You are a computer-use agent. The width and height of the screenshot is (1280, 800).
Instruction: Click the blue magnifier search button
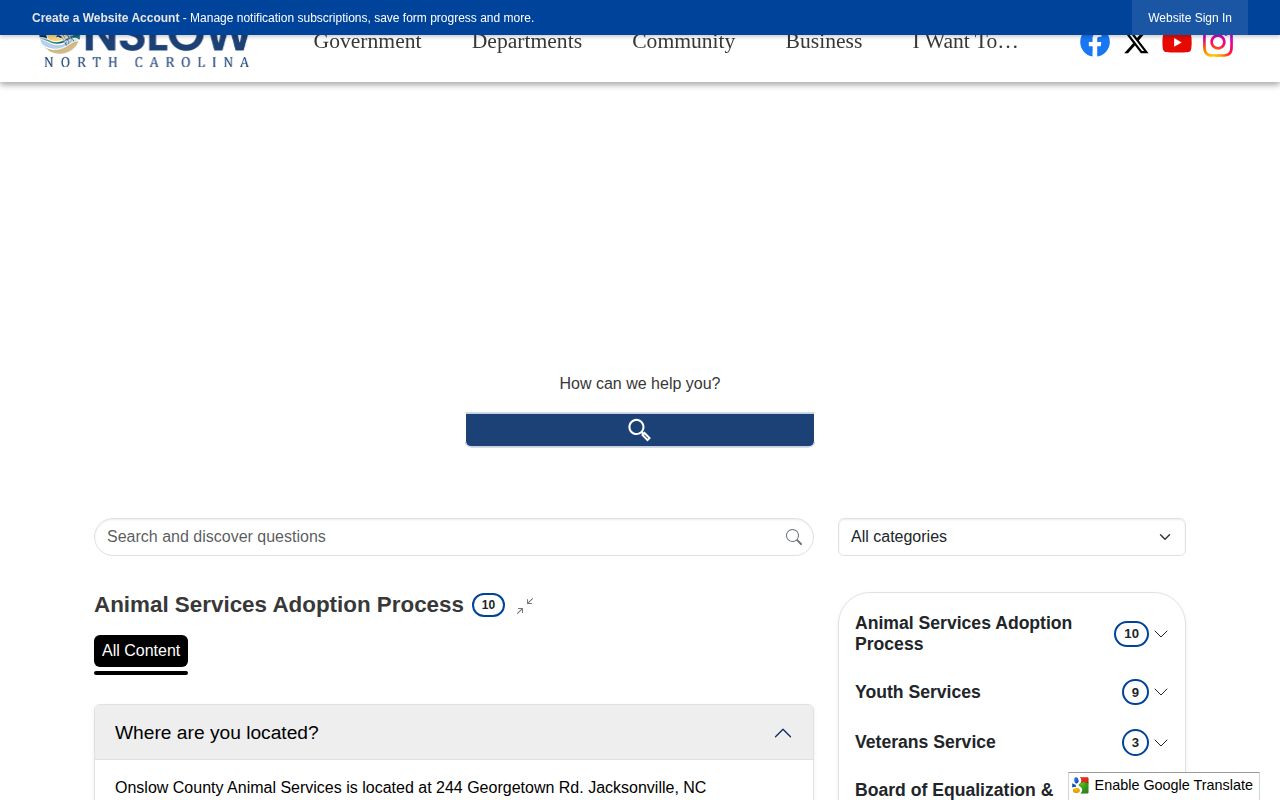(x=640, y=430)
